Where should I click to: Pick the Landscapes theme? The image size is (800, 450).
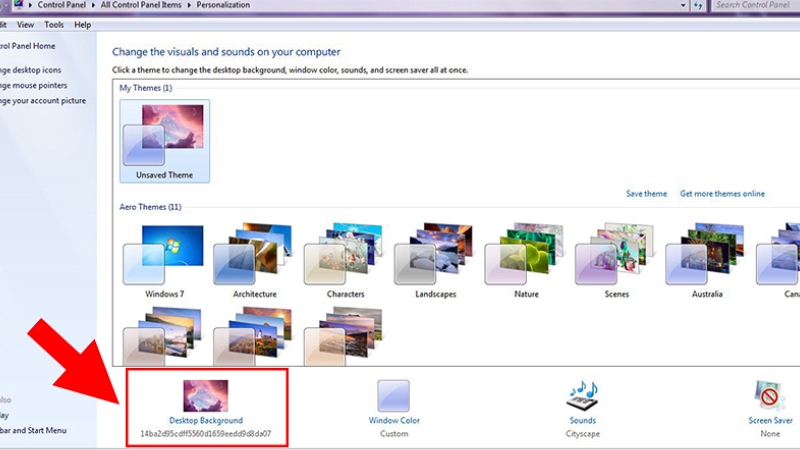435,261
